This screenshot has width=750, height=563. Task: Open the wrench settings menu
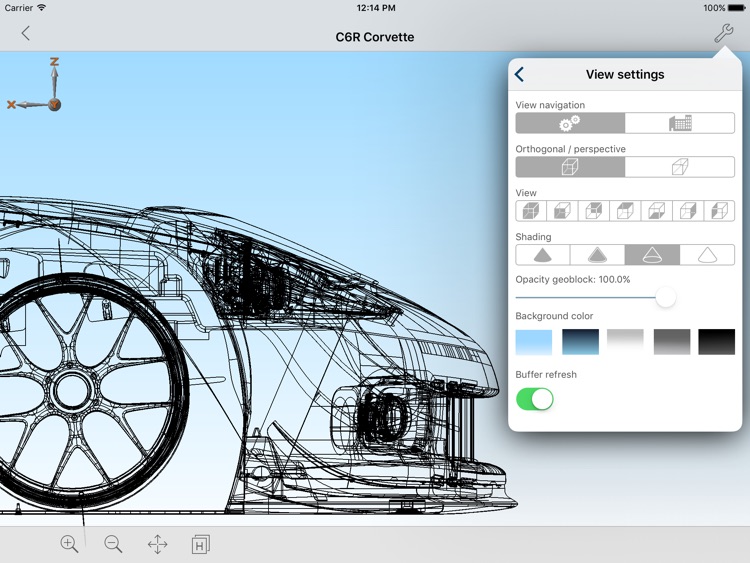(x=723, y=33)
